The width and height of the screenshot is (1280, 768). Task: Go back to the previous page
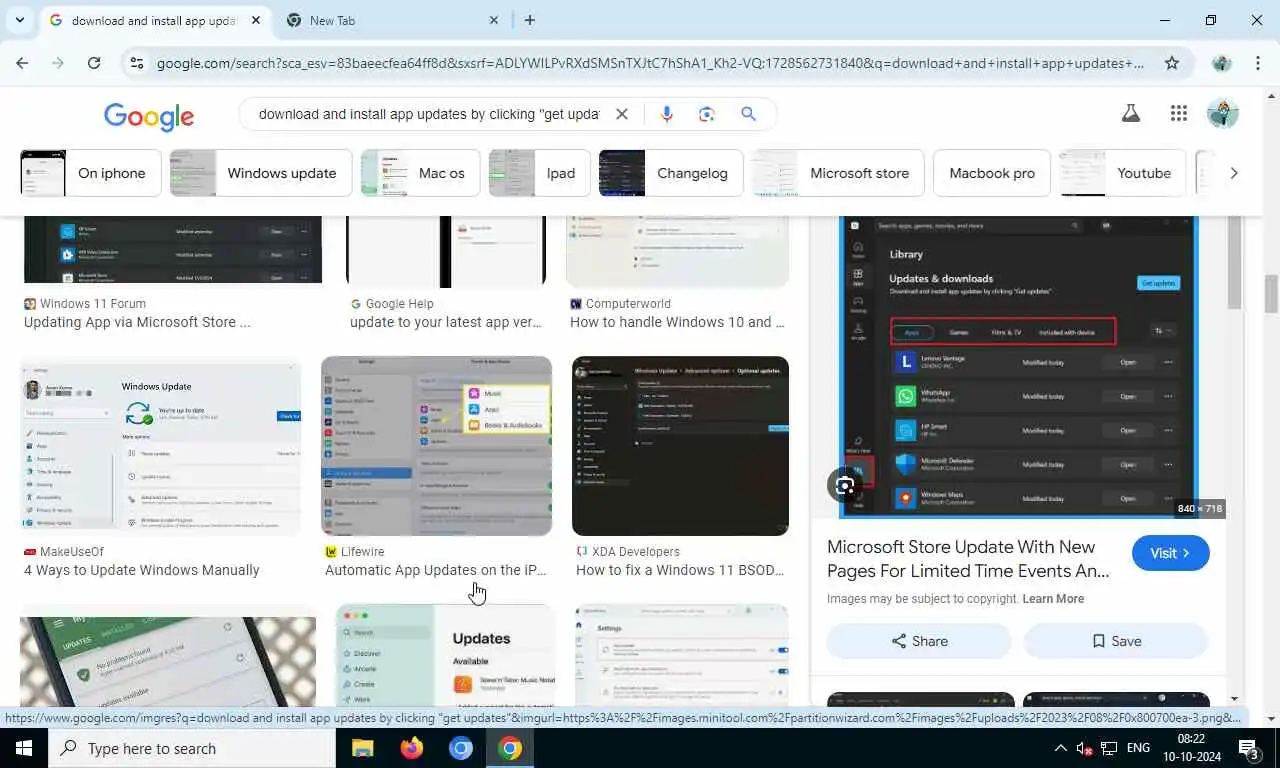click(x=22, y=63)
